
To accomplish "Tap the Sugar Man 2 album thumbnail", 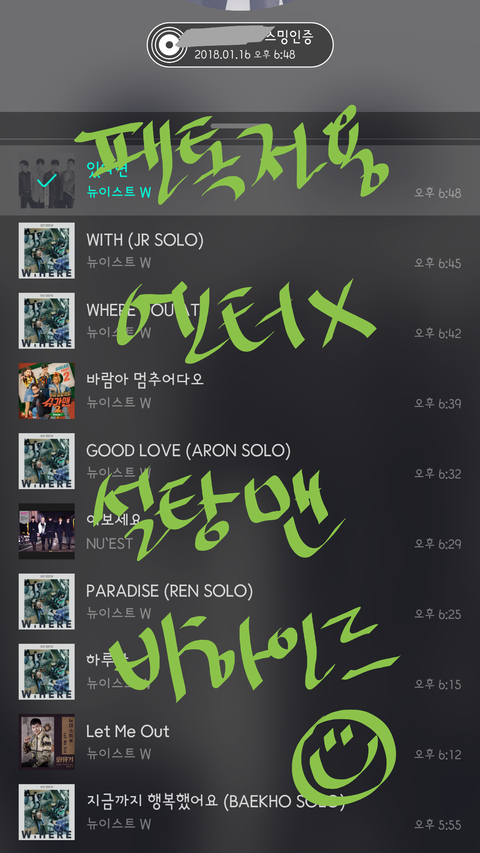I will (x=47, y=391).
